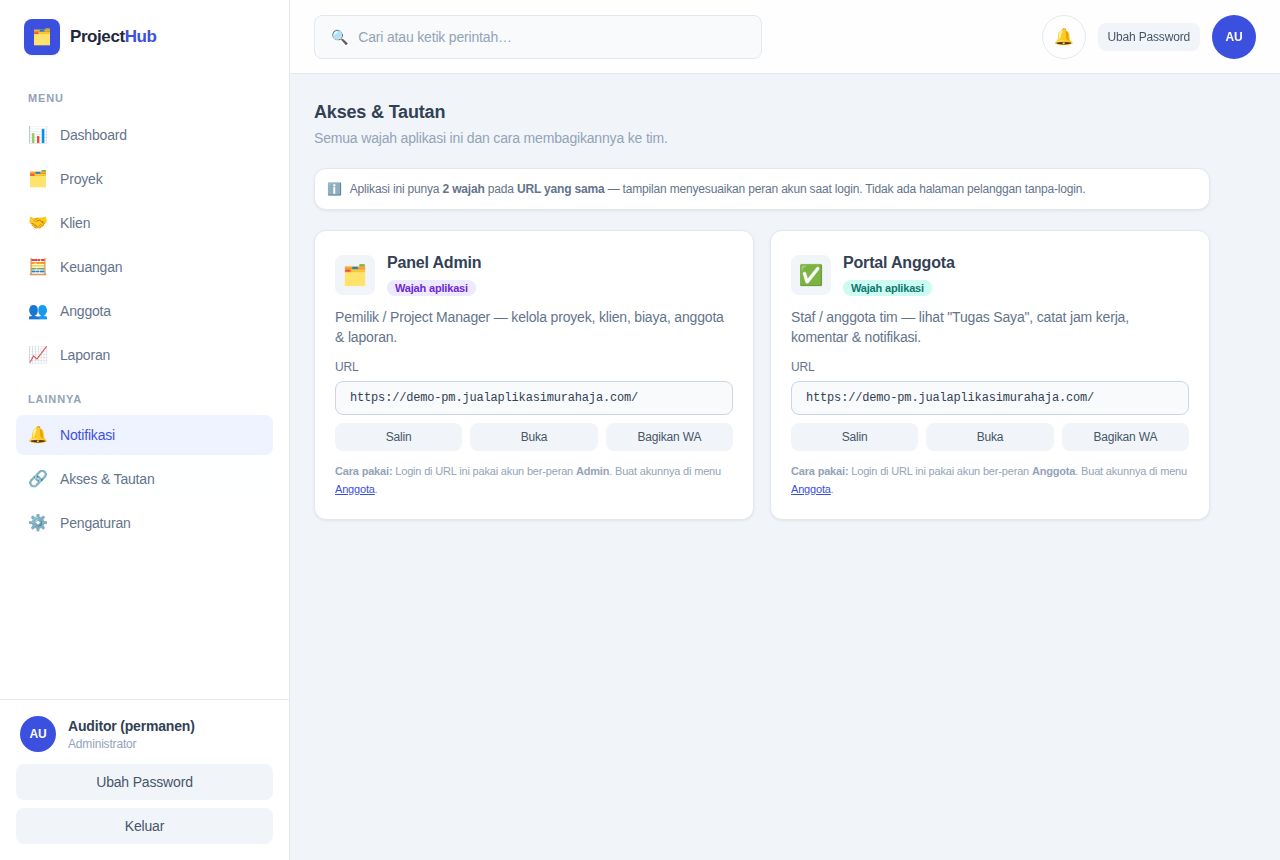Open Akses & Tautan in the sidebar
The height and width of the screenshot is (860, 1280).
144,479
